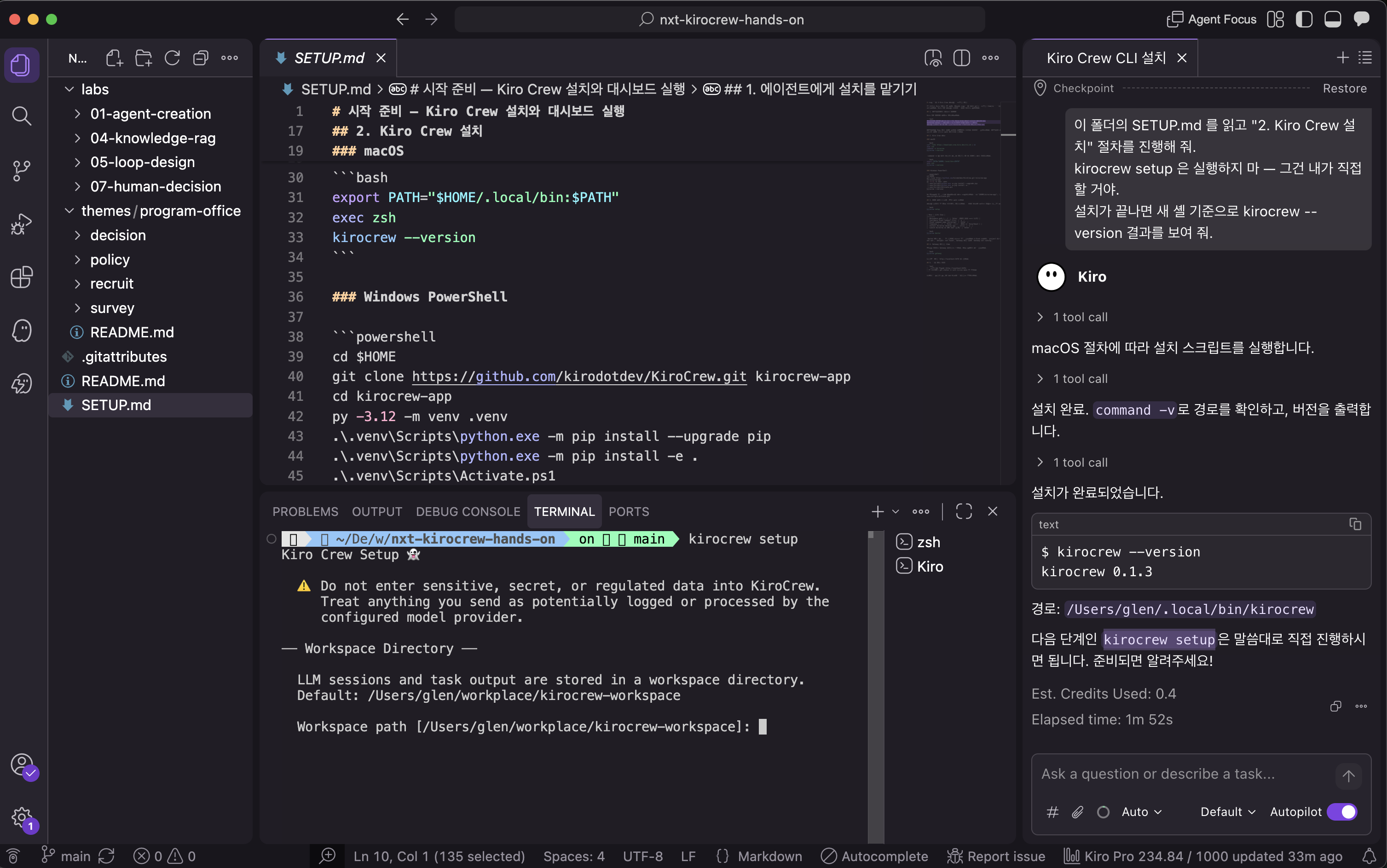Open the Kiro hooks lightning icon in activity bar
Viewport: 1387px width, 868px height.
pos(21,384)
